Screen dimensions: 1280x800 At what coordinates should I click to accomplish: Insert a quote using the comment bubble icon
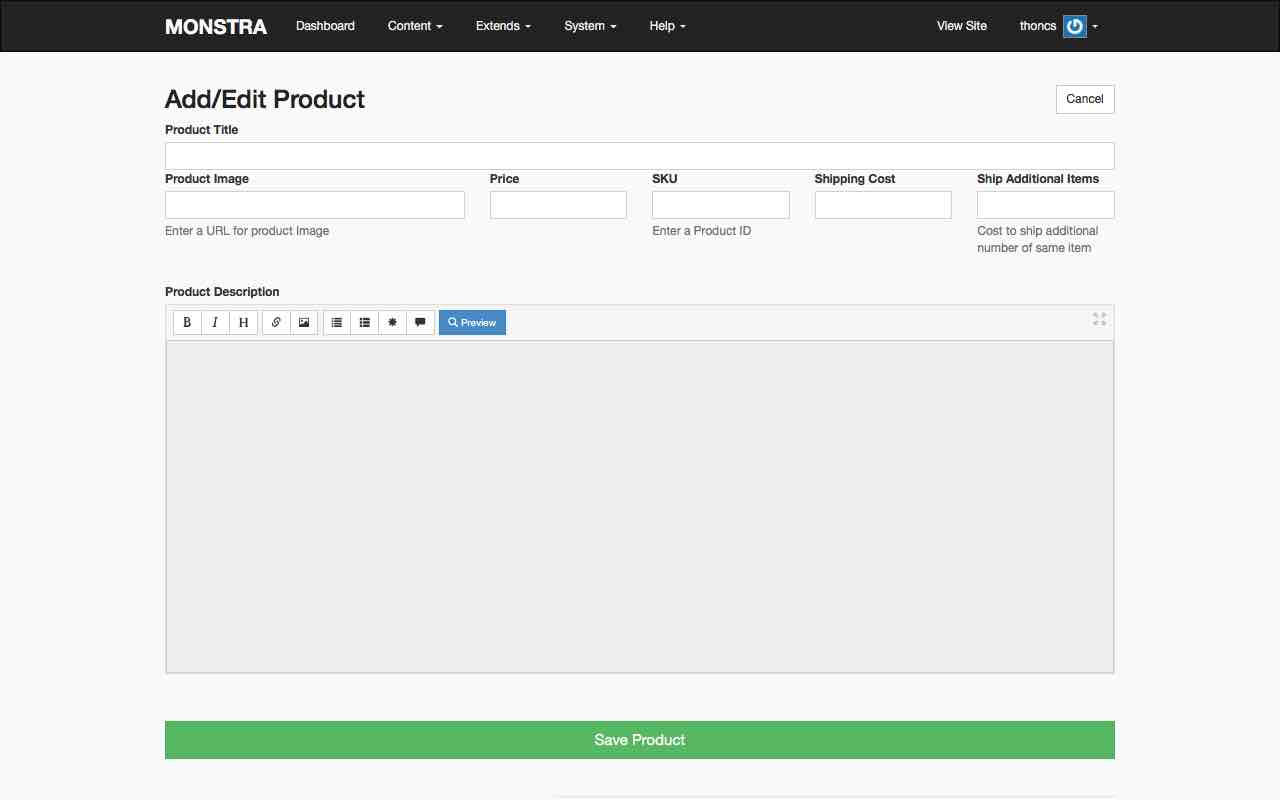tap(421, 322)
